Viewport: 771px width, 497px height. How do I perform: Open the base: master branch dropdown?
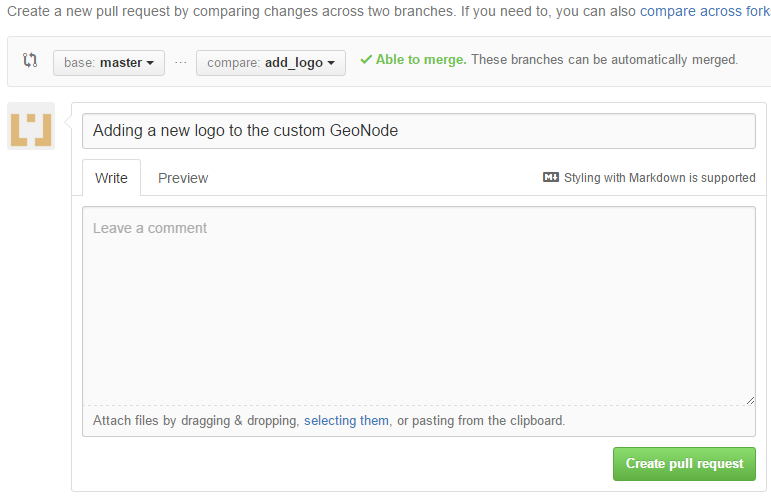pyautogui.click(x=109, y=63)
